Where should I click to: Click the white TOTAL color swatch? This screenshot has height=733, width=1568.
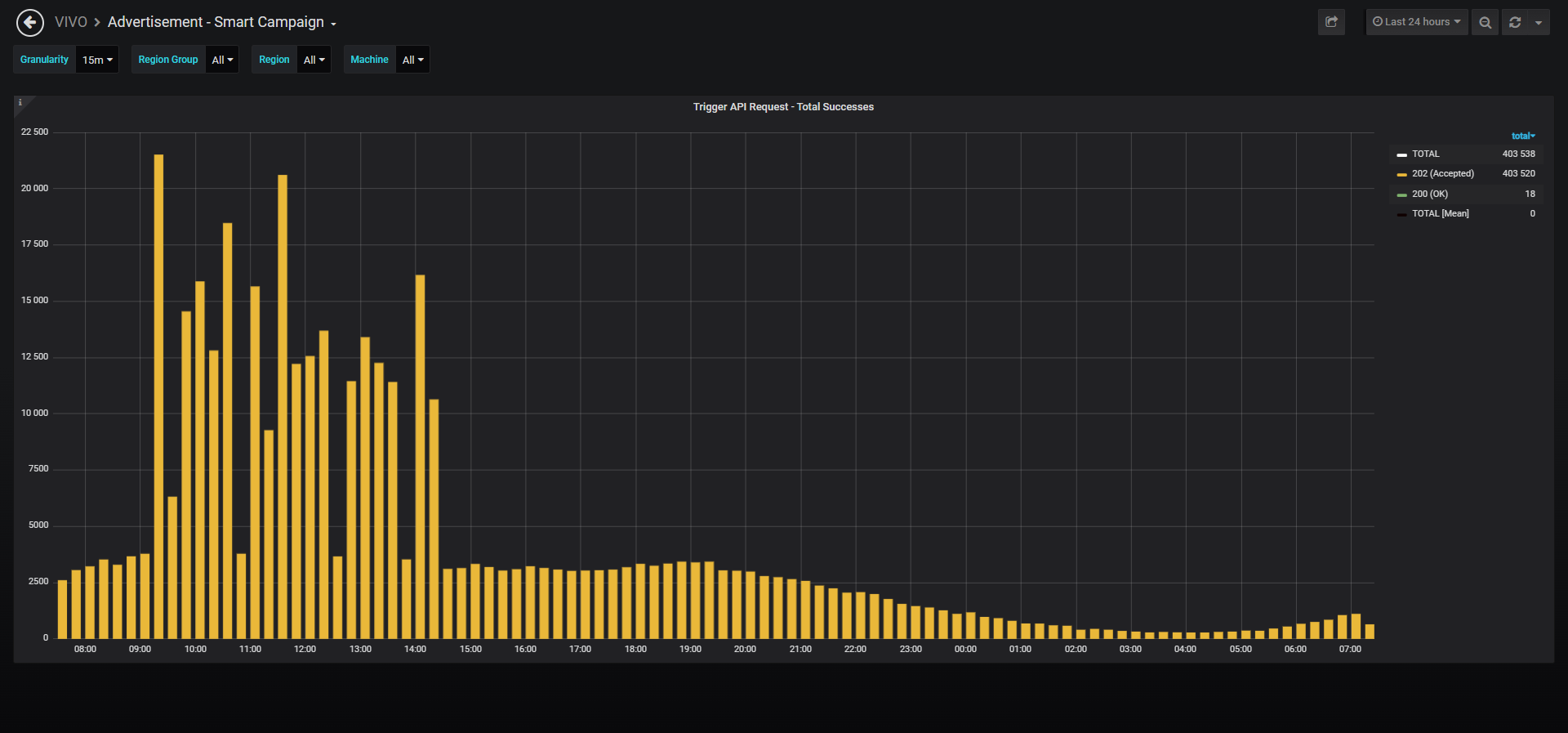(1401, 154)
